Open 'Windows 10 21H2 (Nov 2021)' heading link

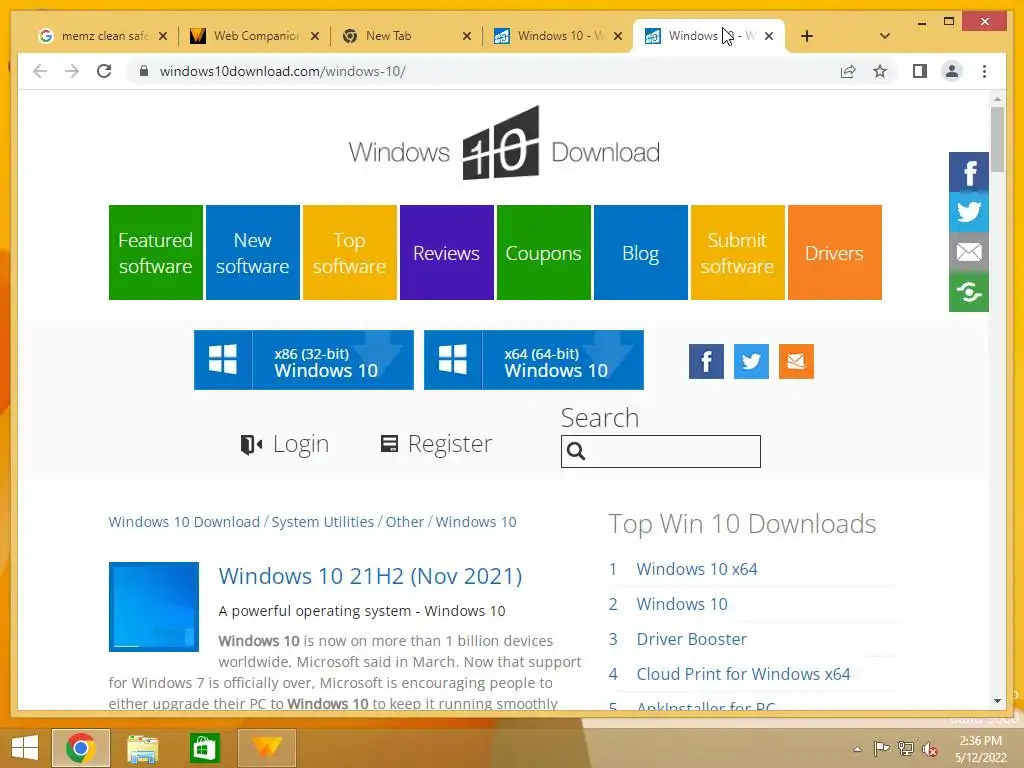tap(370, 576)
